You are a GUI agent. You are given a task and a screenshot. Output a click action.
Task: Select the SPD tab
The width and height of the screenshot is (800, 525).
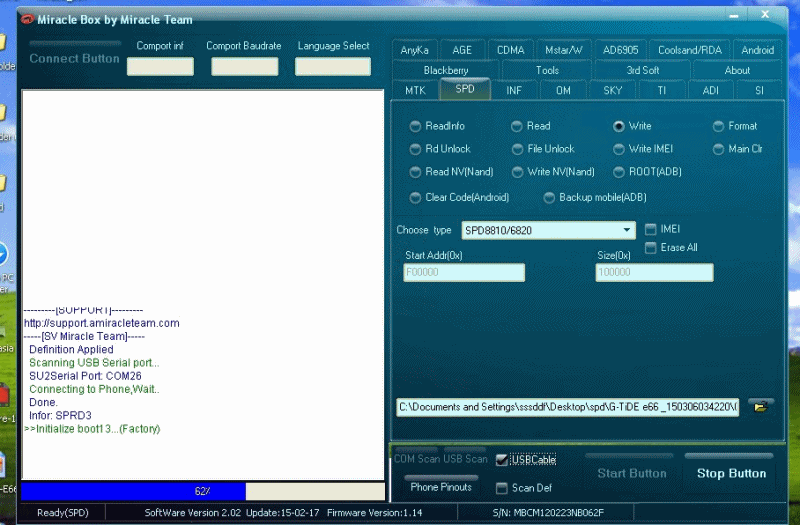[x=465, y=89]
